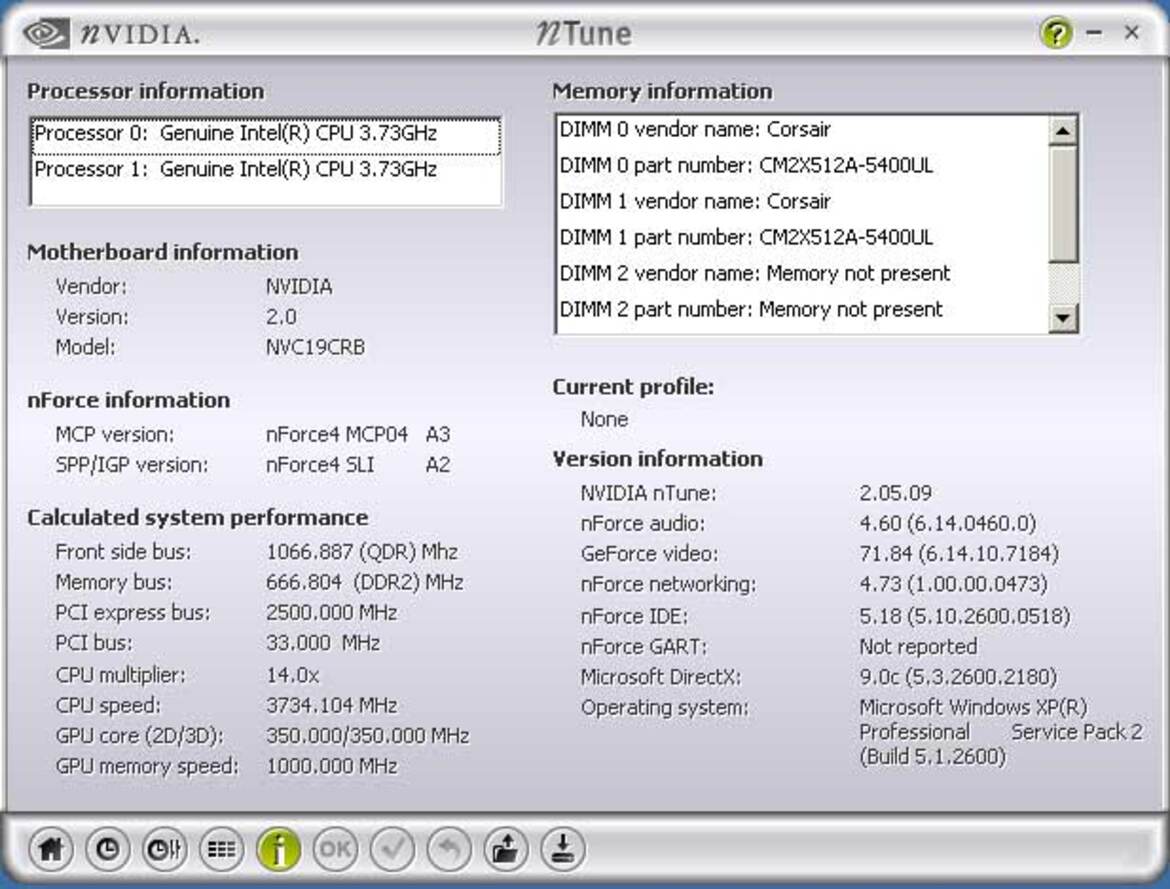Viewport: 1170px width, 889px height.
Task: Close the nTune window
Action: [1132, 32]
